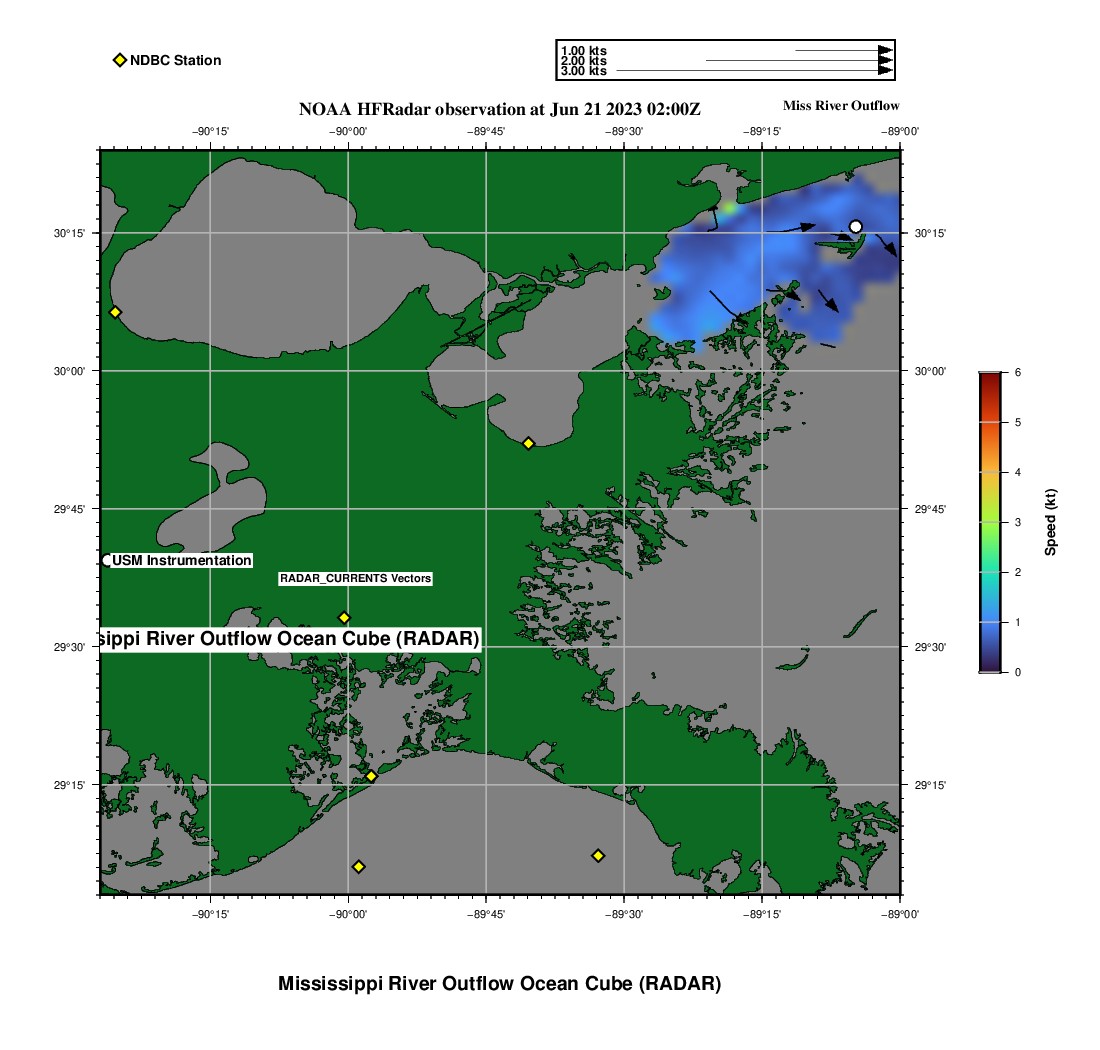Select the offshore NDBC diamond nearest the -89°30' meridian
Image resolution: width=1100 pixels, height=1050 pixels.
click(x=598, y=855)
